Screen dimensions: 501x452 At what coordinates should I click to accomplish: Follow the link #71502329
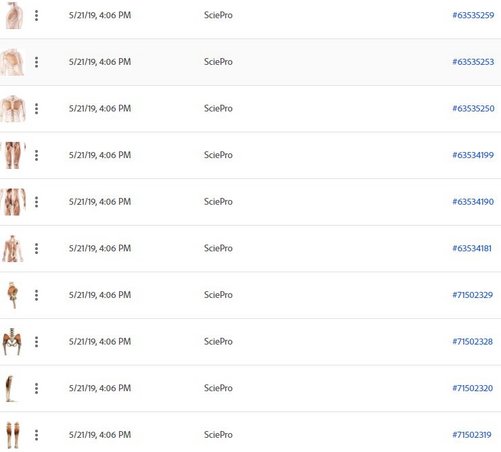coord(472,295)
